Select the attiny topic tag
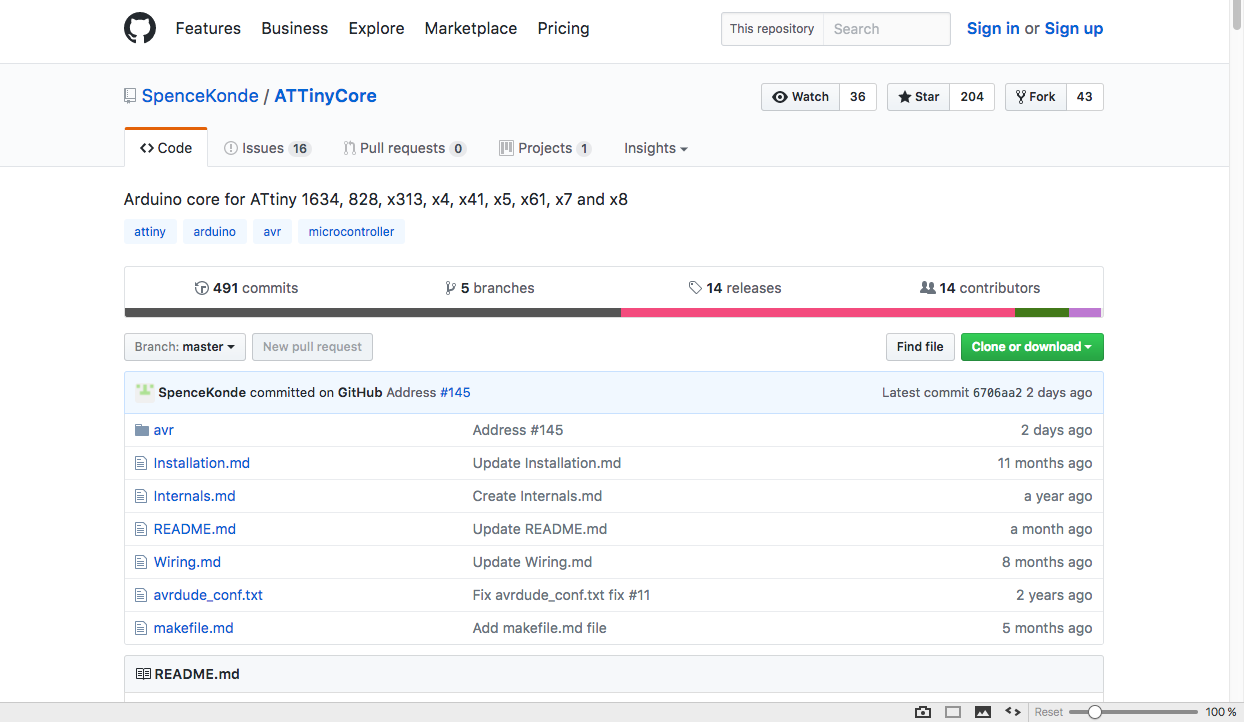This screenshot has width=1244, height=722. [x=150, y=232]
